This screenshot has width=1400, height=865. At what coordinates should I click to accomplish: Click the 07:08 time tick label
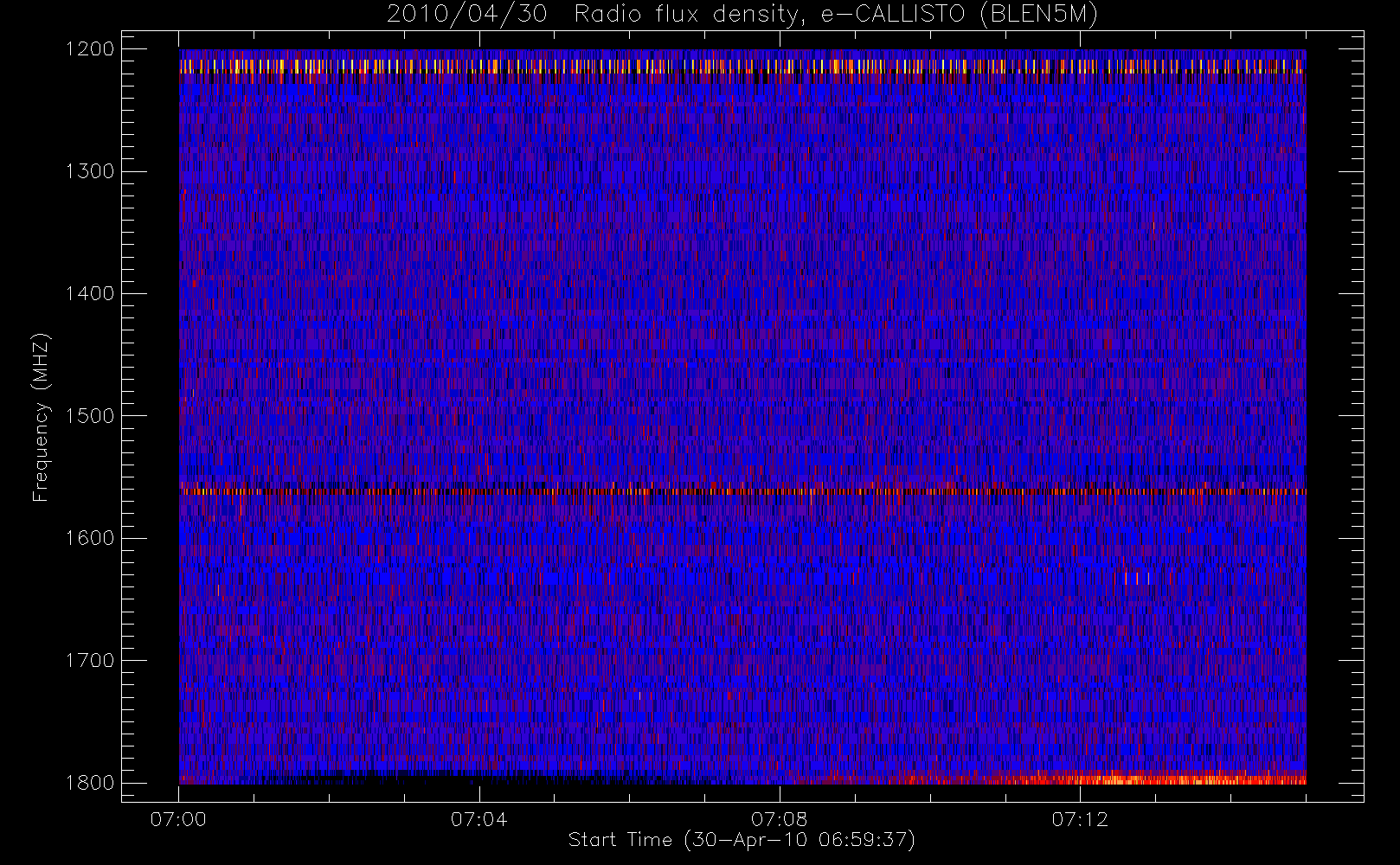[779, 819]
